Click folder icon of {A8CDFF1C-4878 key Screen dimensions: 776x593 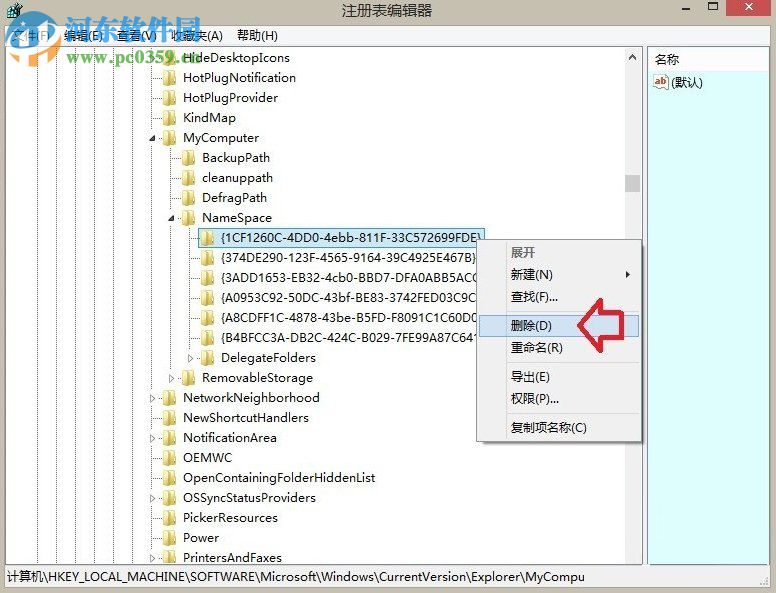click(207, 318)
